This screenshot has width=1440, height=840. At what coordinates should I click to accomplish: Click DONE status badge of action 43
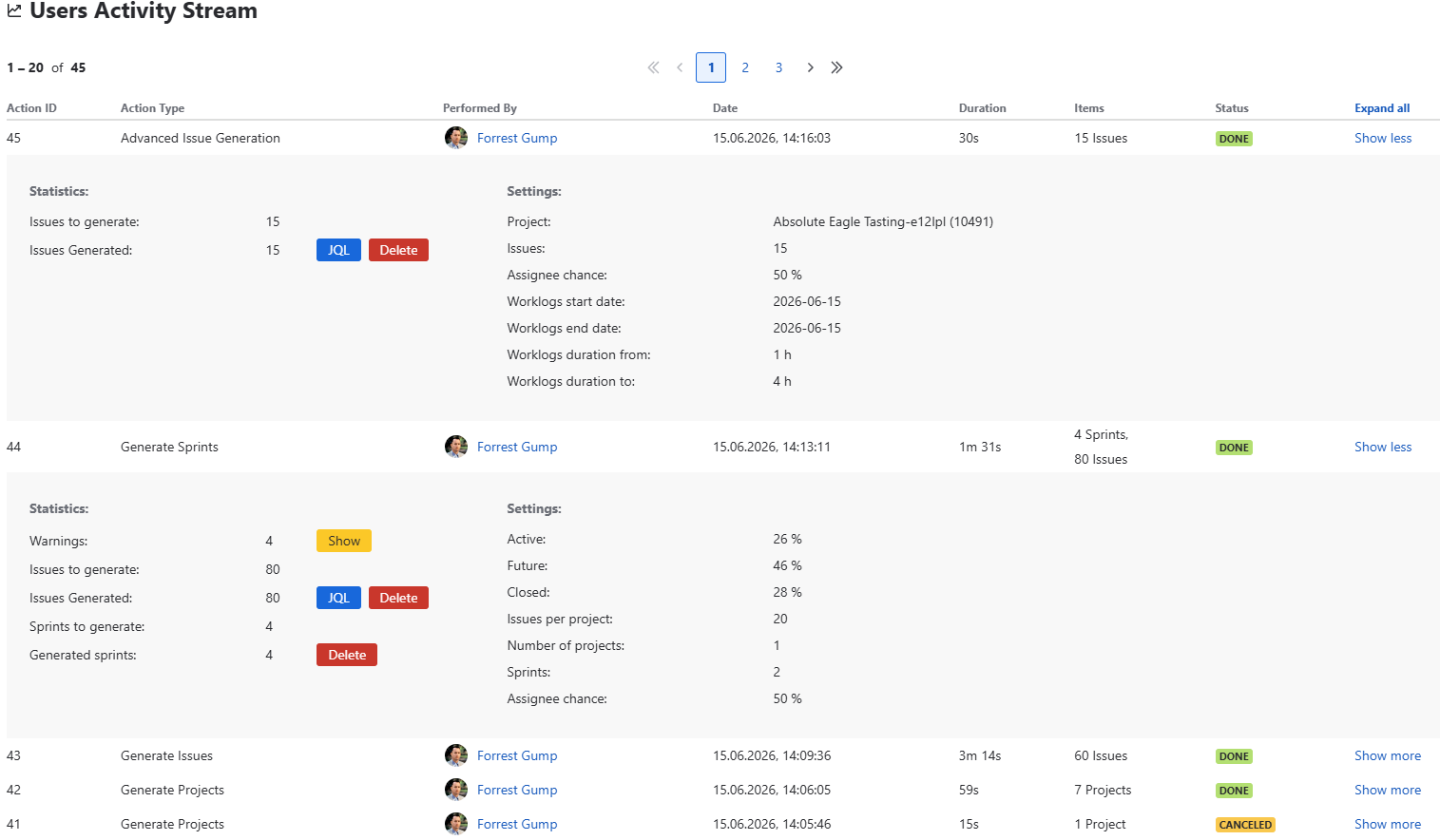point(1234,756)
